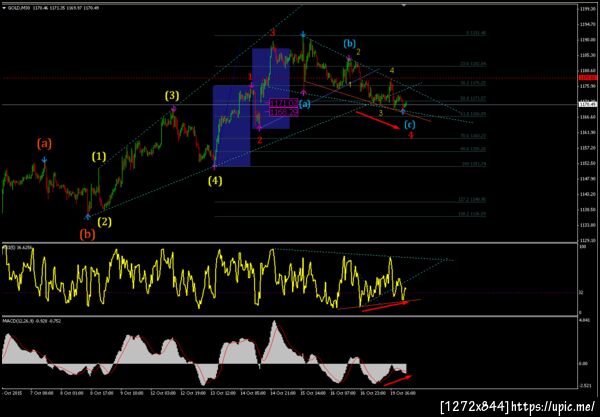Click the magenta arrow marker at yellow (3)
600x417 pixels.
[x=173, y=109]
